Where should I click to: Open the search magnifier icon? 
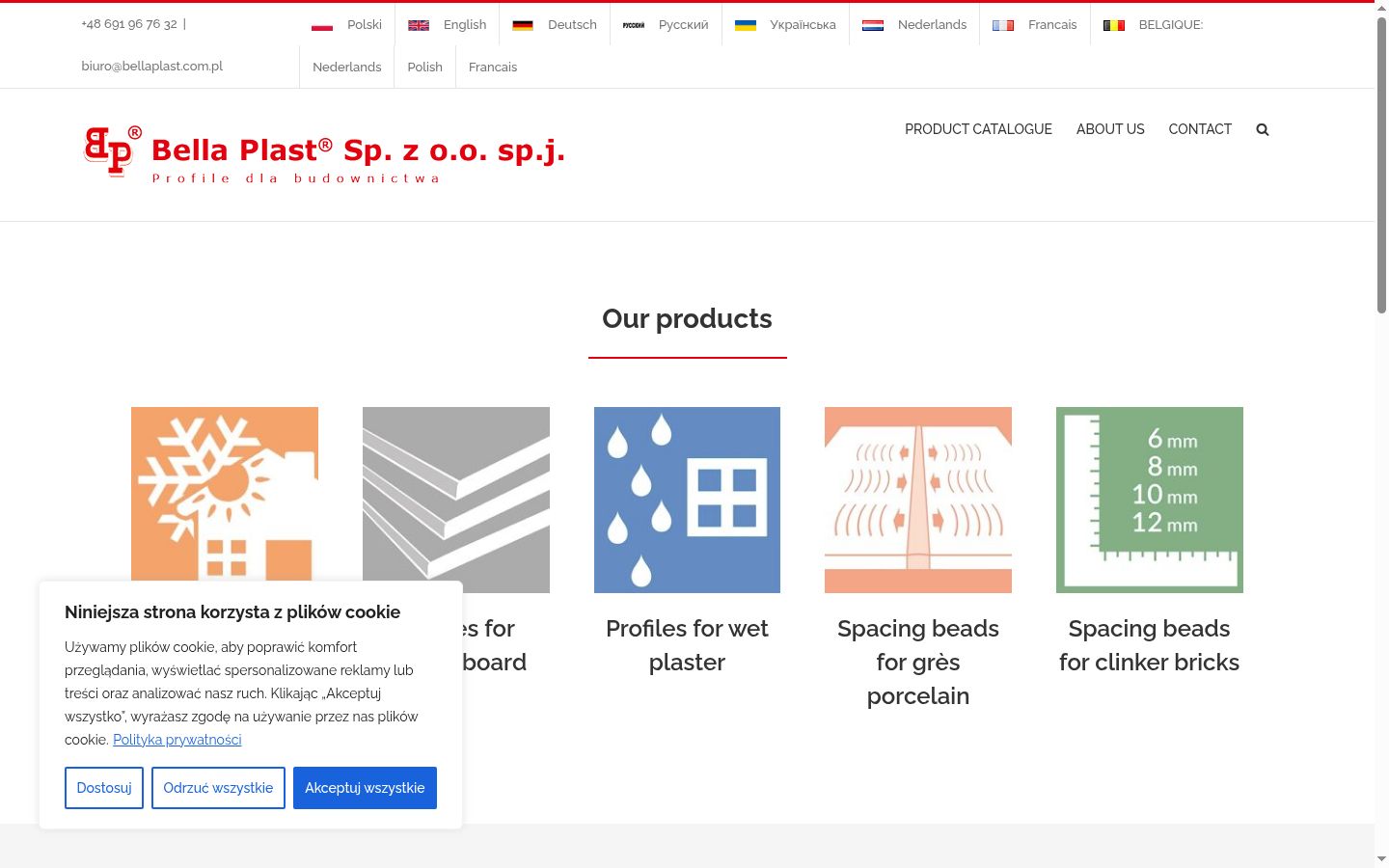point(1263,129)
